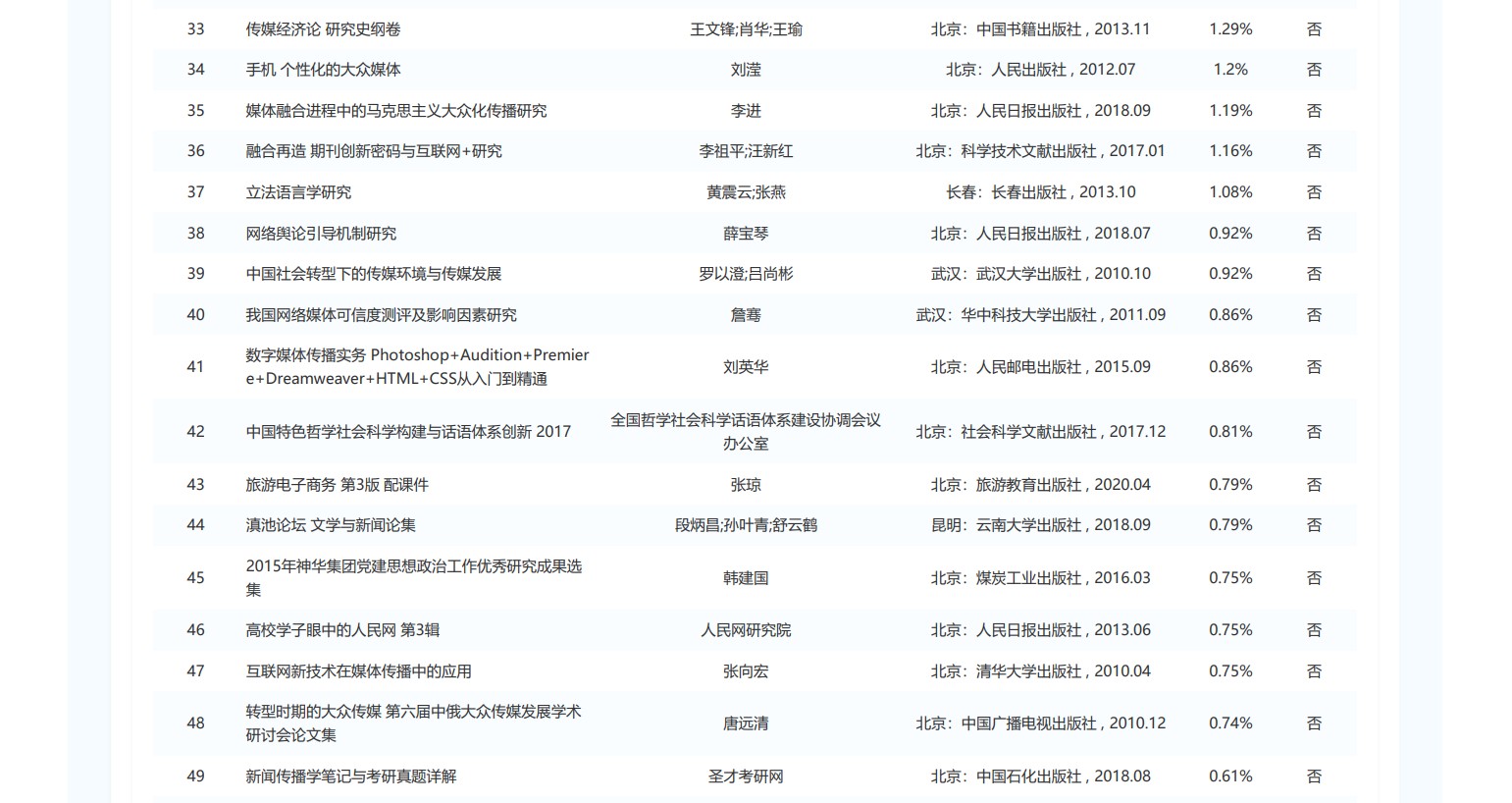Open the 立法语言学研究 title
Image resolution: width=1512 pixels, height=803 pixels.
[x=298, y=192]
